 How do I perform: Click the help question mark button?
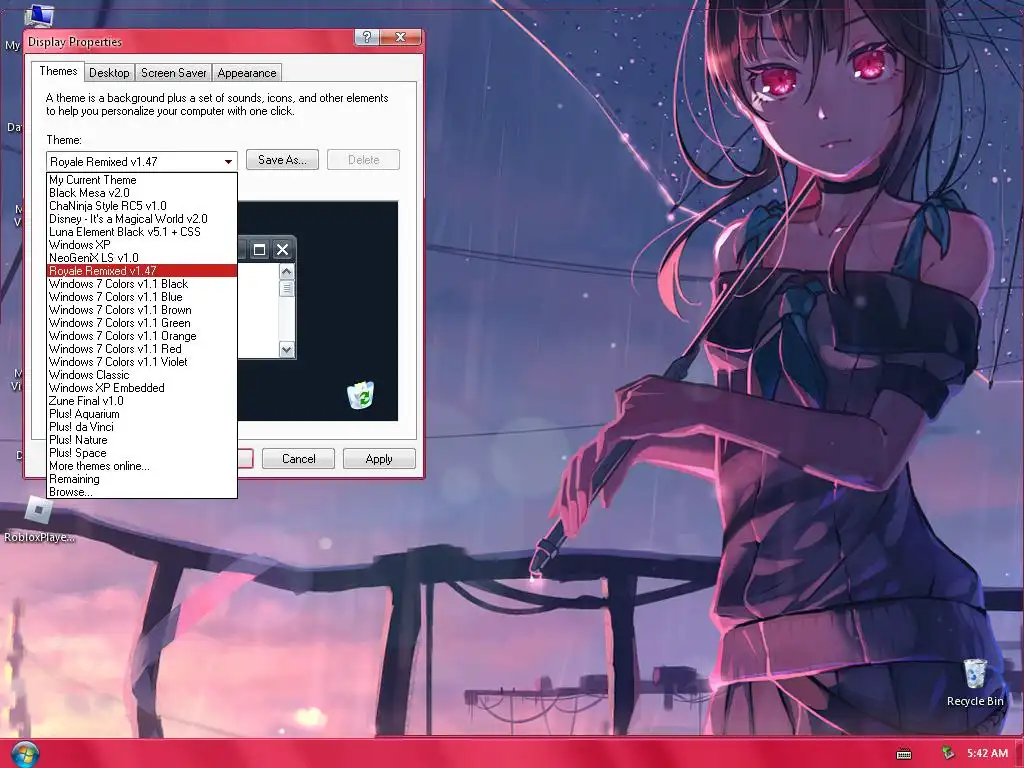(x=367, y=37)
